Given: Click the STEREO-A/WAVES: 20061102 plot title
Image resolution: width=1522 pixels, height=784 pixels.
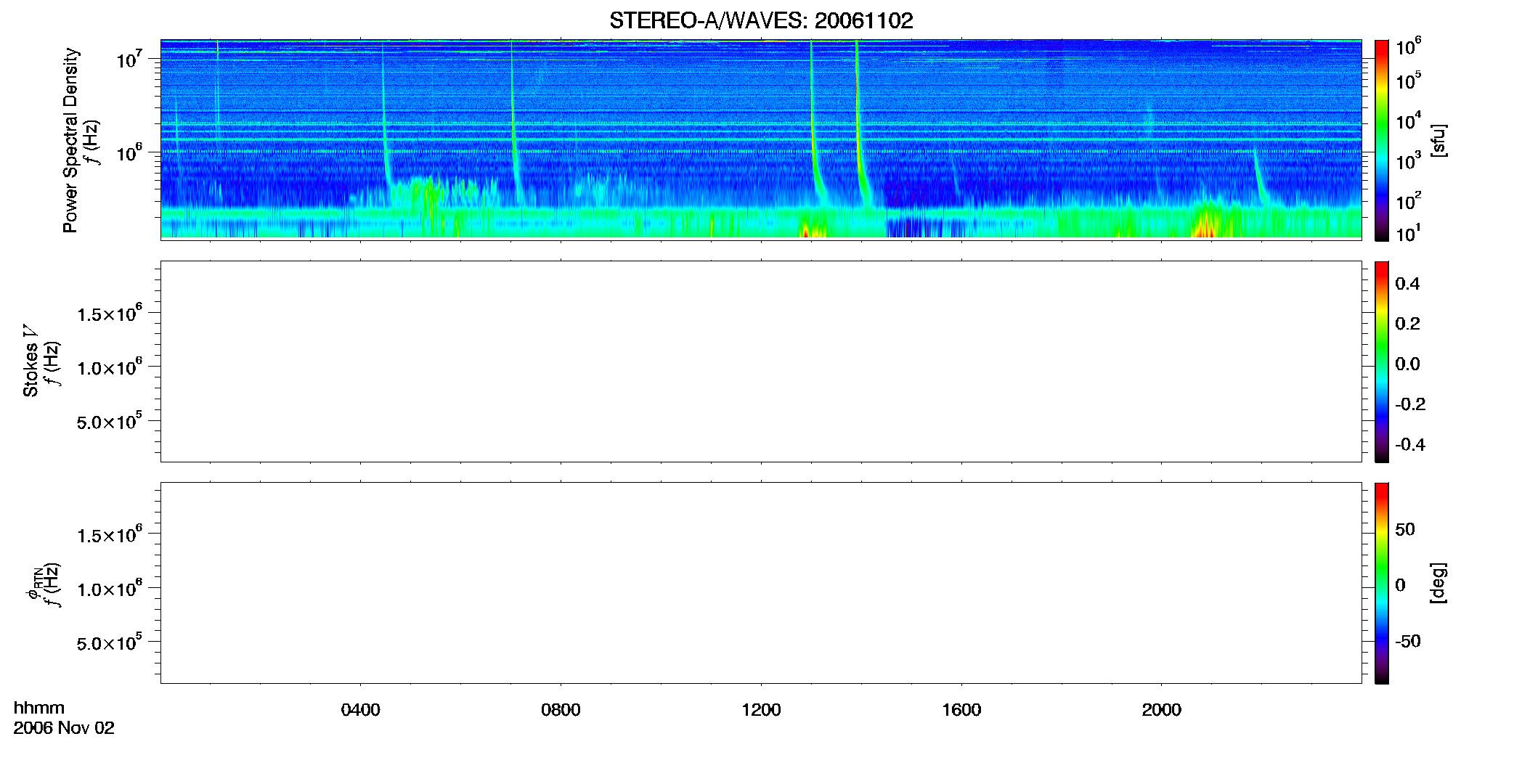Looking at the screenshot, I should (x=761, y=20).
